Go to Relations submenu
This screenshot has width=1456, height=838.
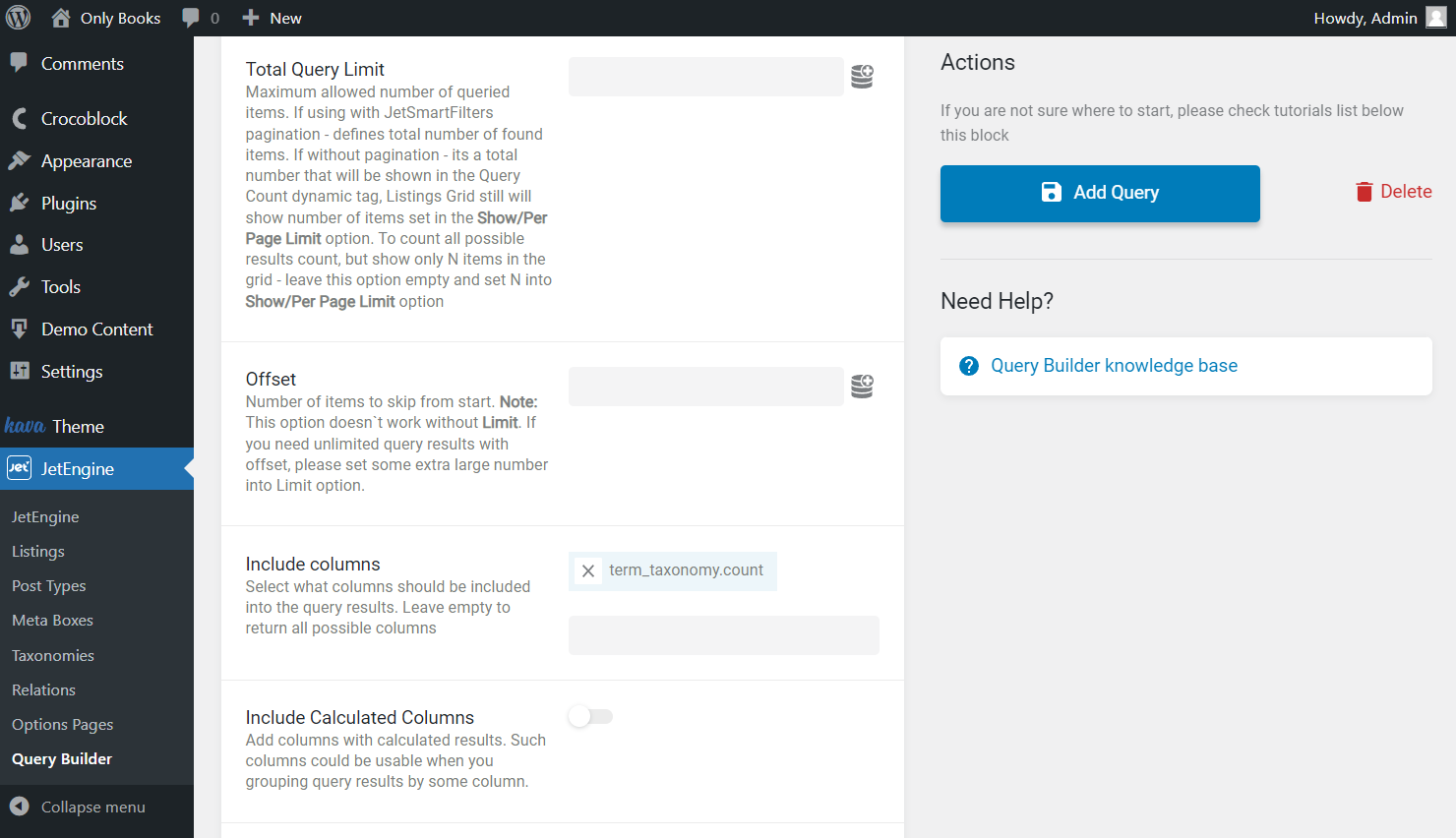43,689
